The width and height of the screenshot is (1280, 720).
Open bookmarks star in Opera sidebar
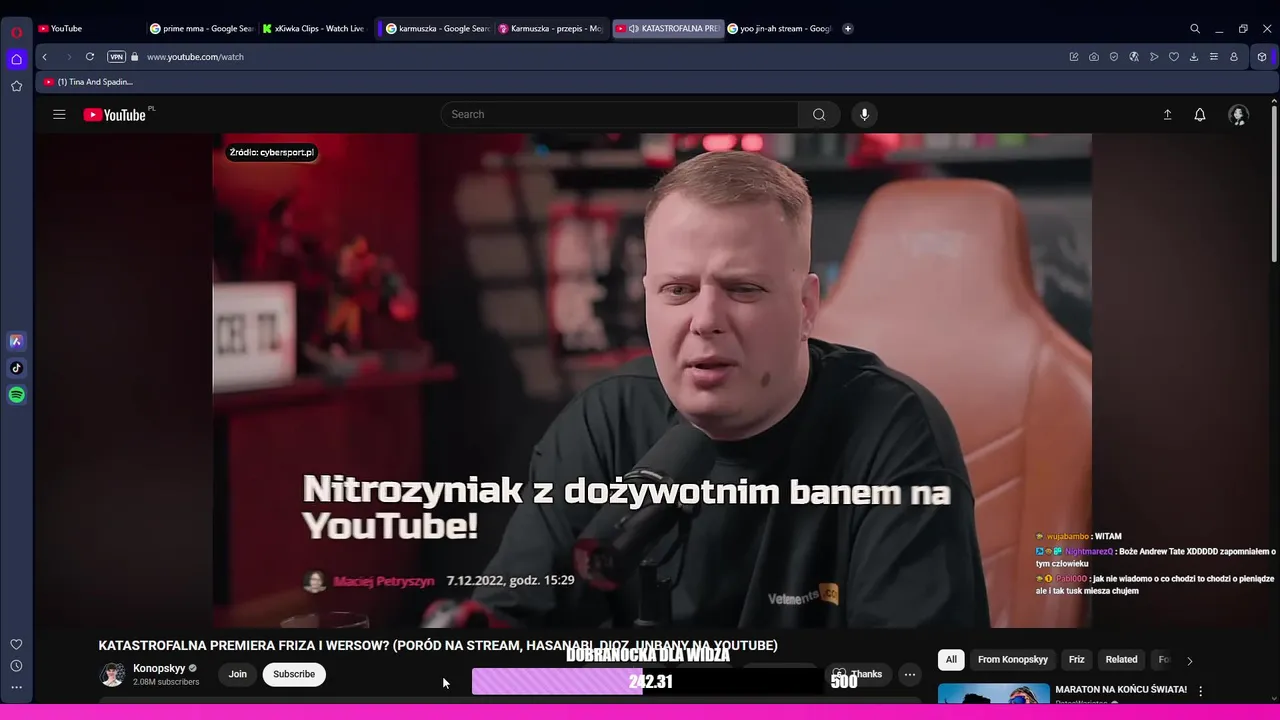16,86
